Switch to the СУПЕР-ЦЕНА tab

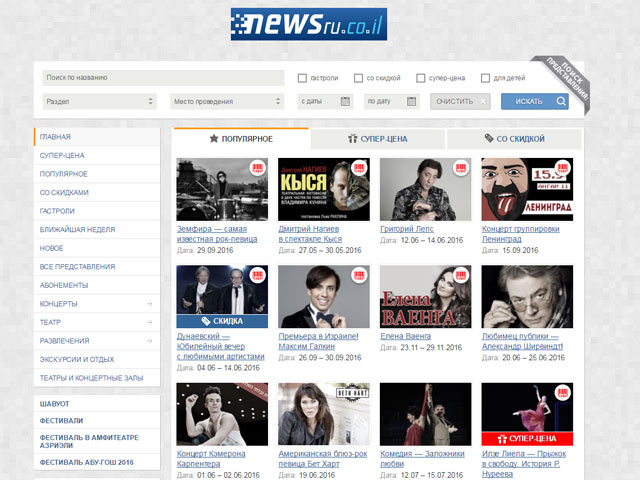coord(378,139)
